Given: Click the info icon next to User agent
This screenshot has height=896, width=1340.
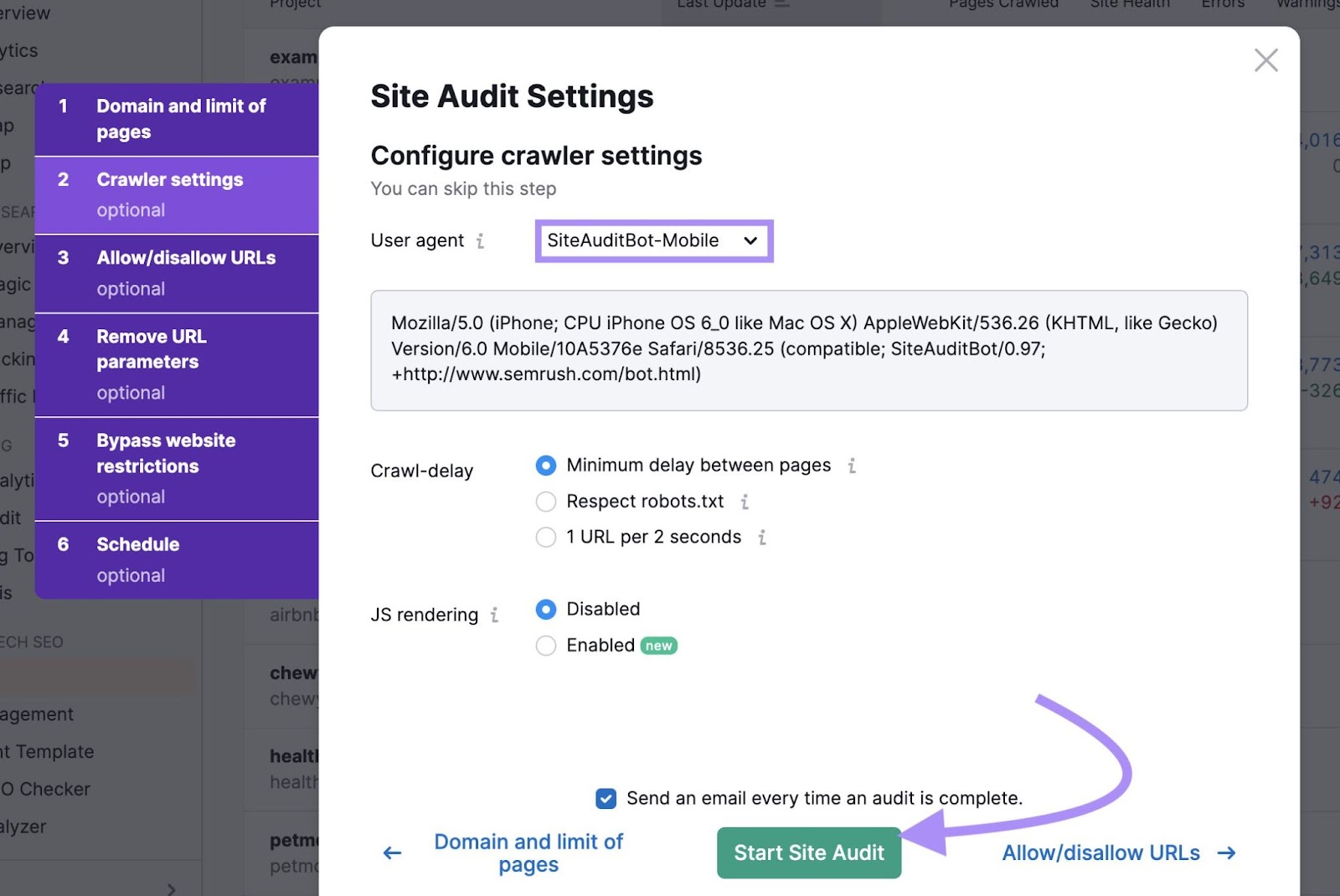Looking at the screenshot, I should 480,240.
